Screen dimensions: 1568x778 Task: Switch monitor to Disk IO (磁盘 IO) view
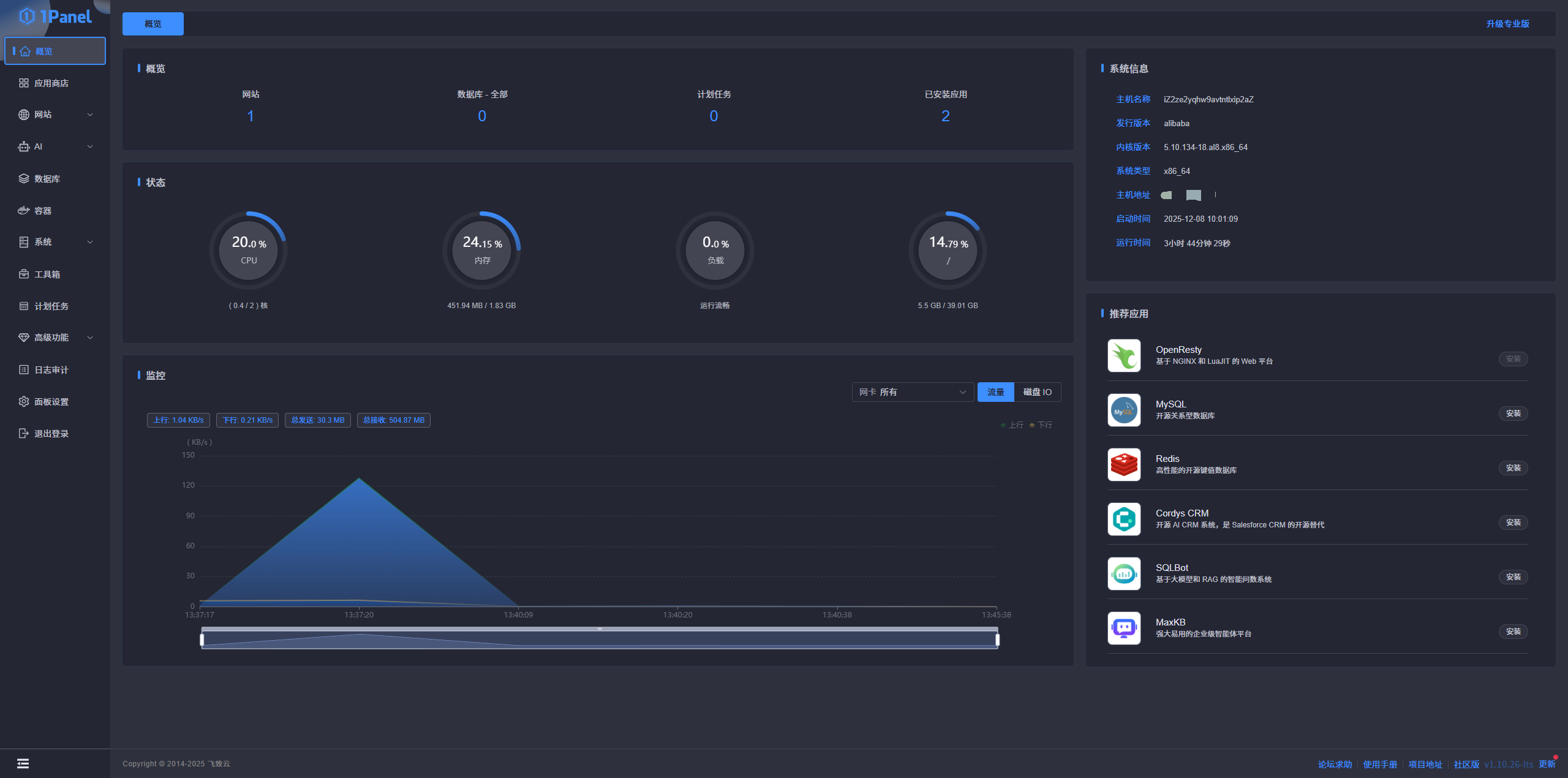(x=1037, y=392)
